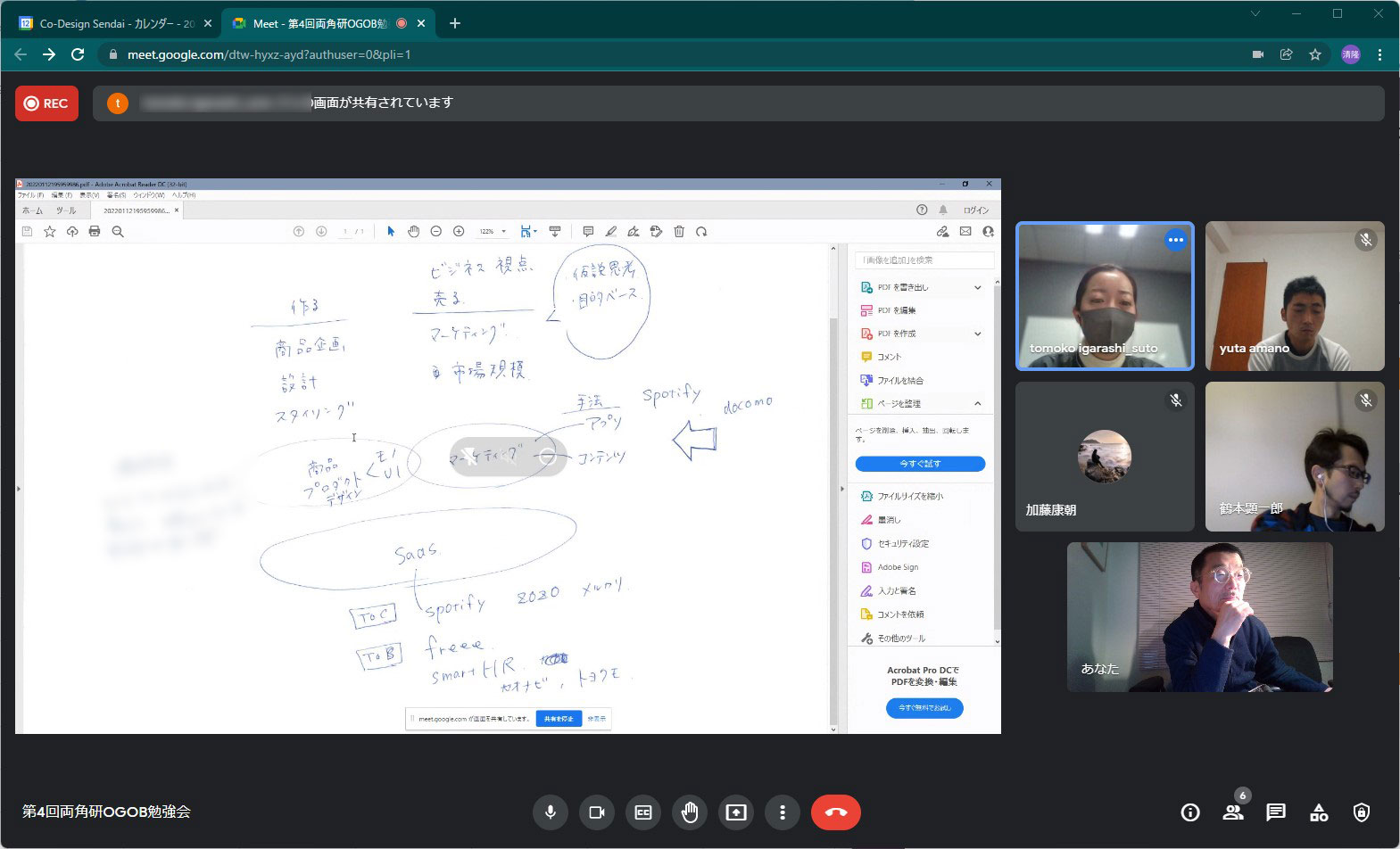Open the present screen option
Screen dimensions: 1400x849
pos(736,812)
